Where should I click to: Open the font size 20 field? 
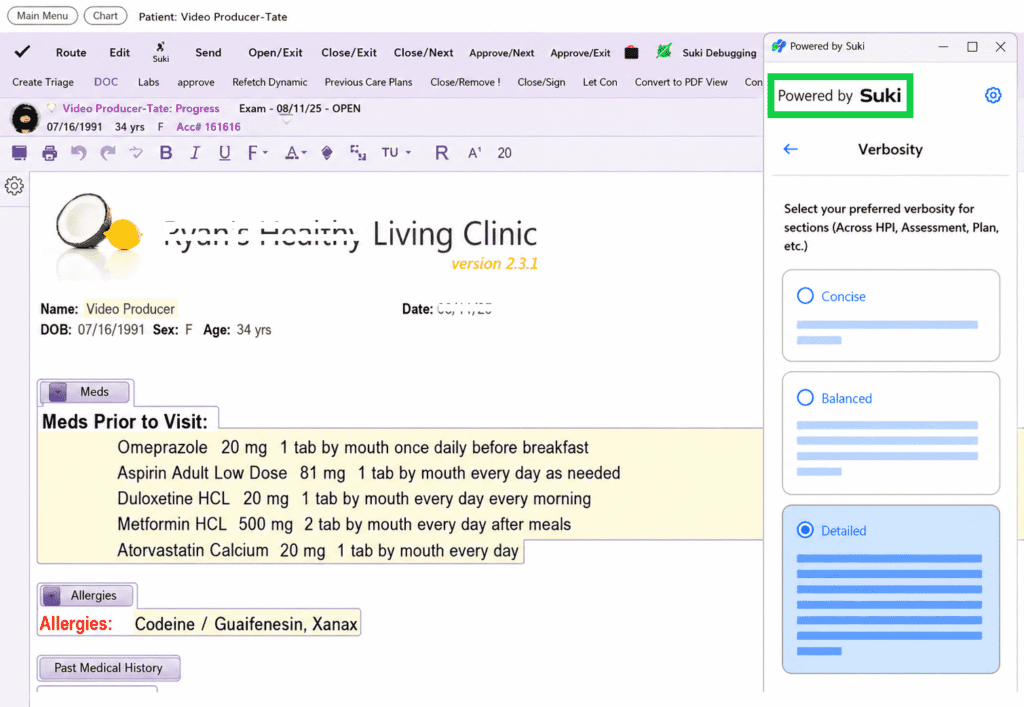click(504, 153)
